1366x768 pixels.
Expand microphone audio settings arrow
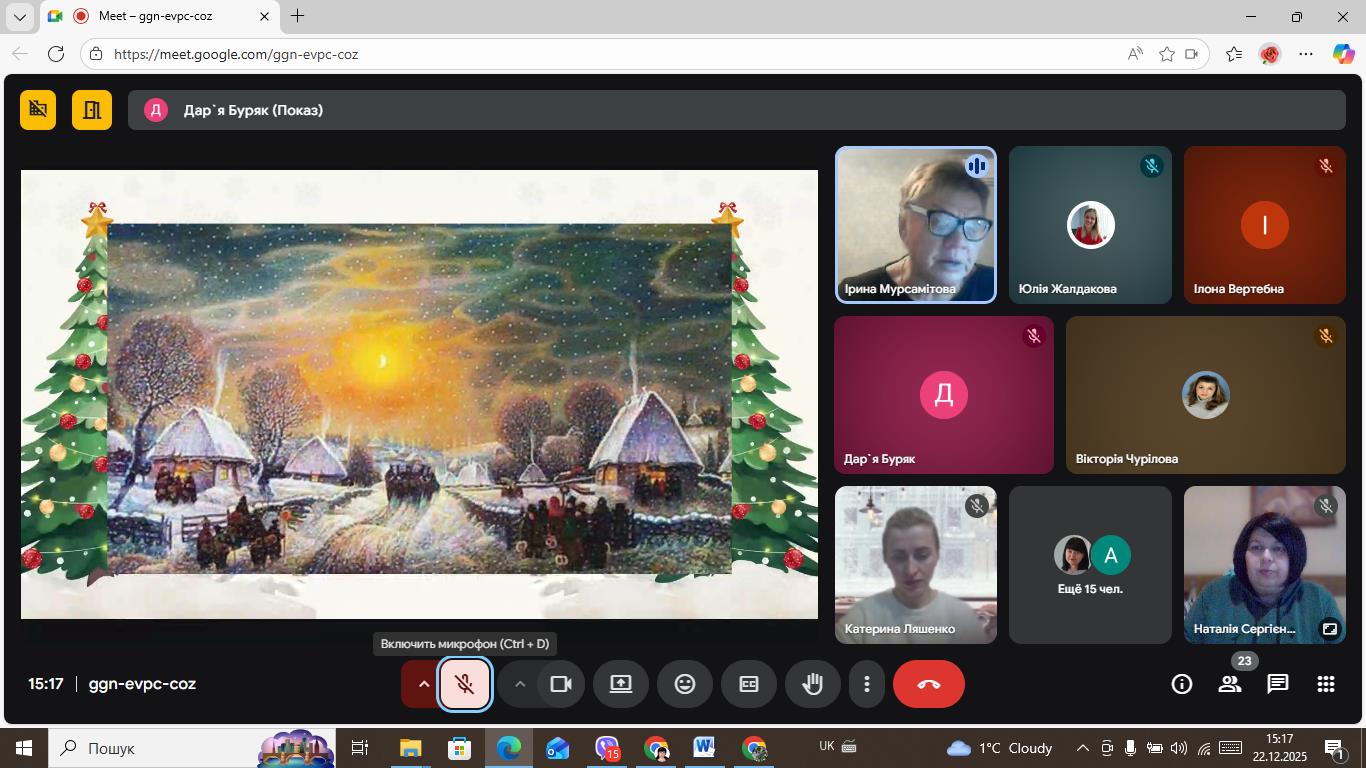pyautogui.click(x=423, y=684)
